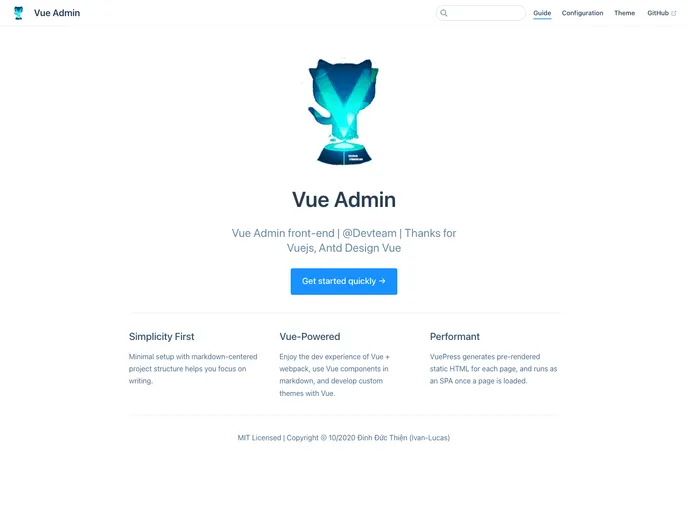Click the Simplicity First feature heading
Image resolution: width=688 pixels, height=512 pixels.
tap(161, 337)
